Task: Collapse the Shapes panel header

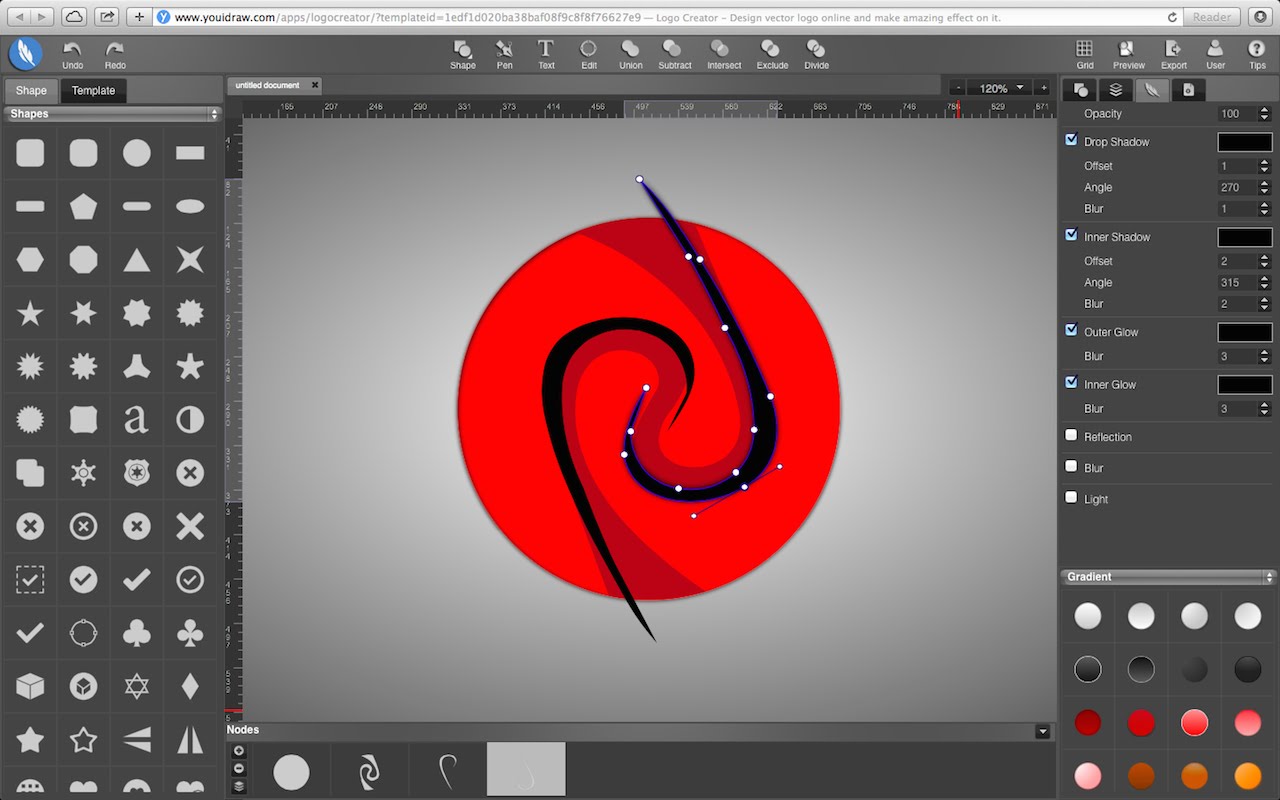Action: (x=214, y=113)
